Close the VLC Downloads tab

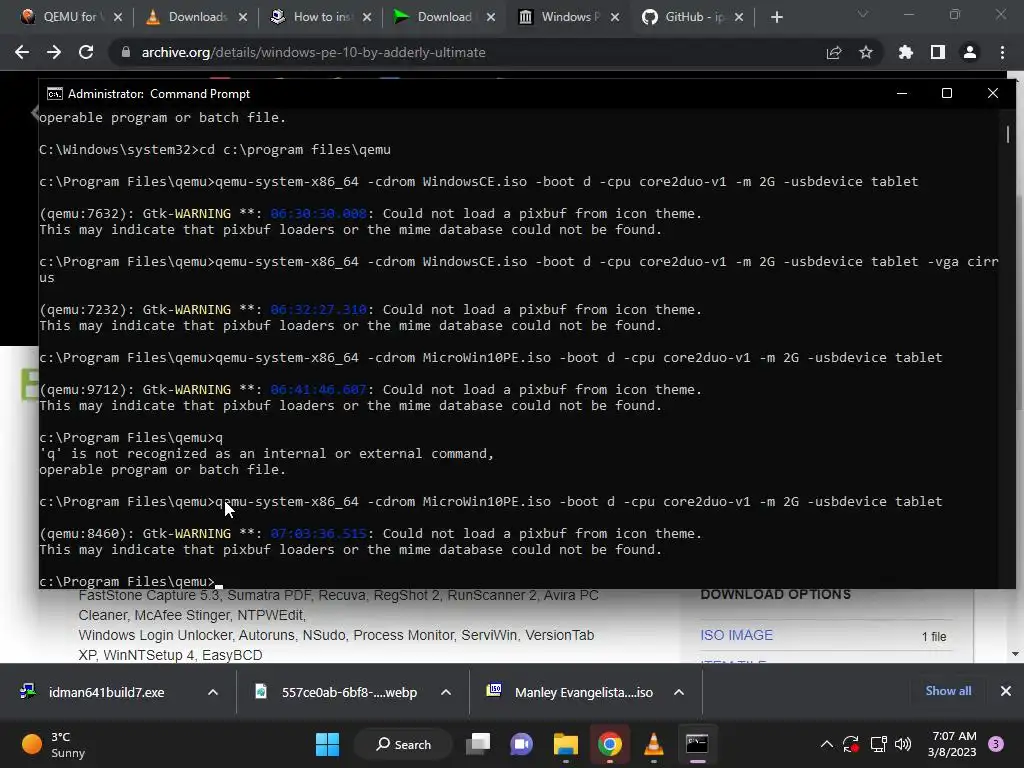[x=243, y=17]
